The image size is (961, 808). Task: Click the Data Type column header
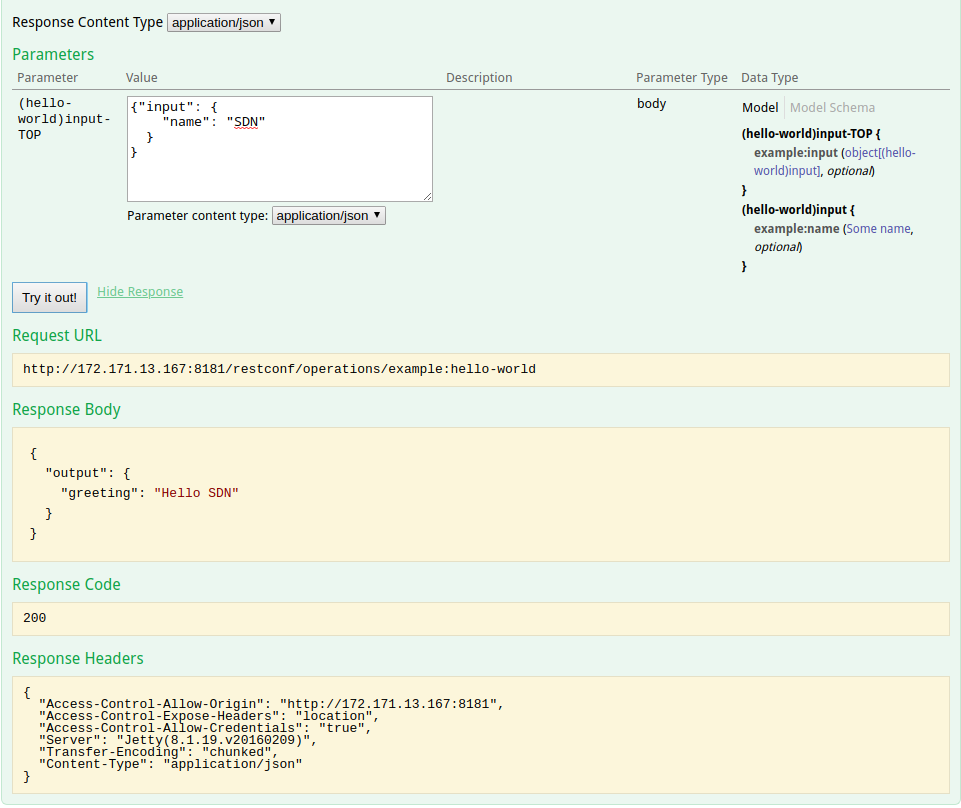pos(770,78)
